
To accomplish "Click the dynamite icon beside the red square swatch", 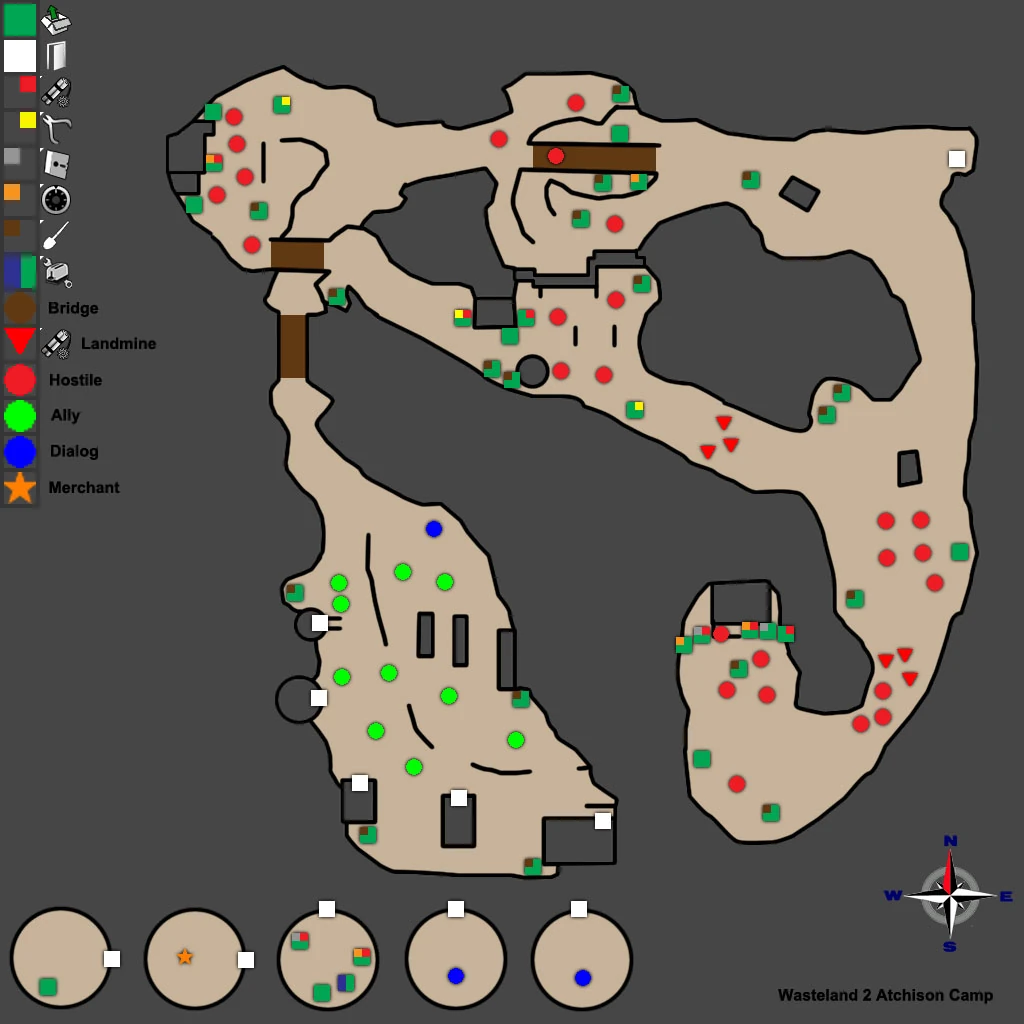I will point(56,92).
